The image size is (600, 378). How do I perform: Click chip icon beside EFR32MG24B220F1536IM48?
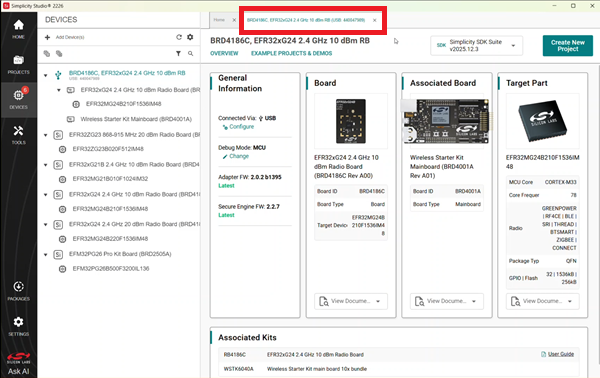coord(62,239)
